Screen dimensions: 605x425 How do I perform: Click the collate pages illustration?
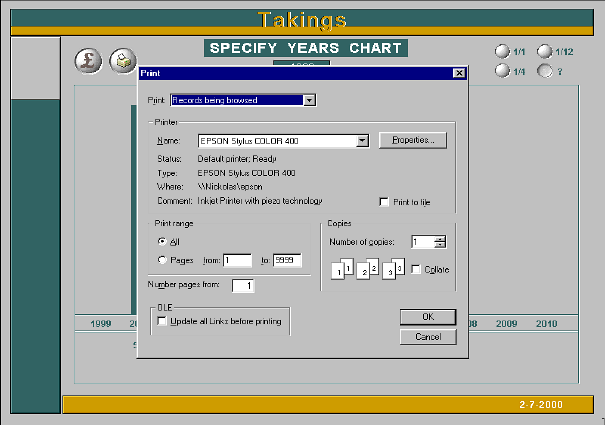pyautogui.click(x=368, y=269)
